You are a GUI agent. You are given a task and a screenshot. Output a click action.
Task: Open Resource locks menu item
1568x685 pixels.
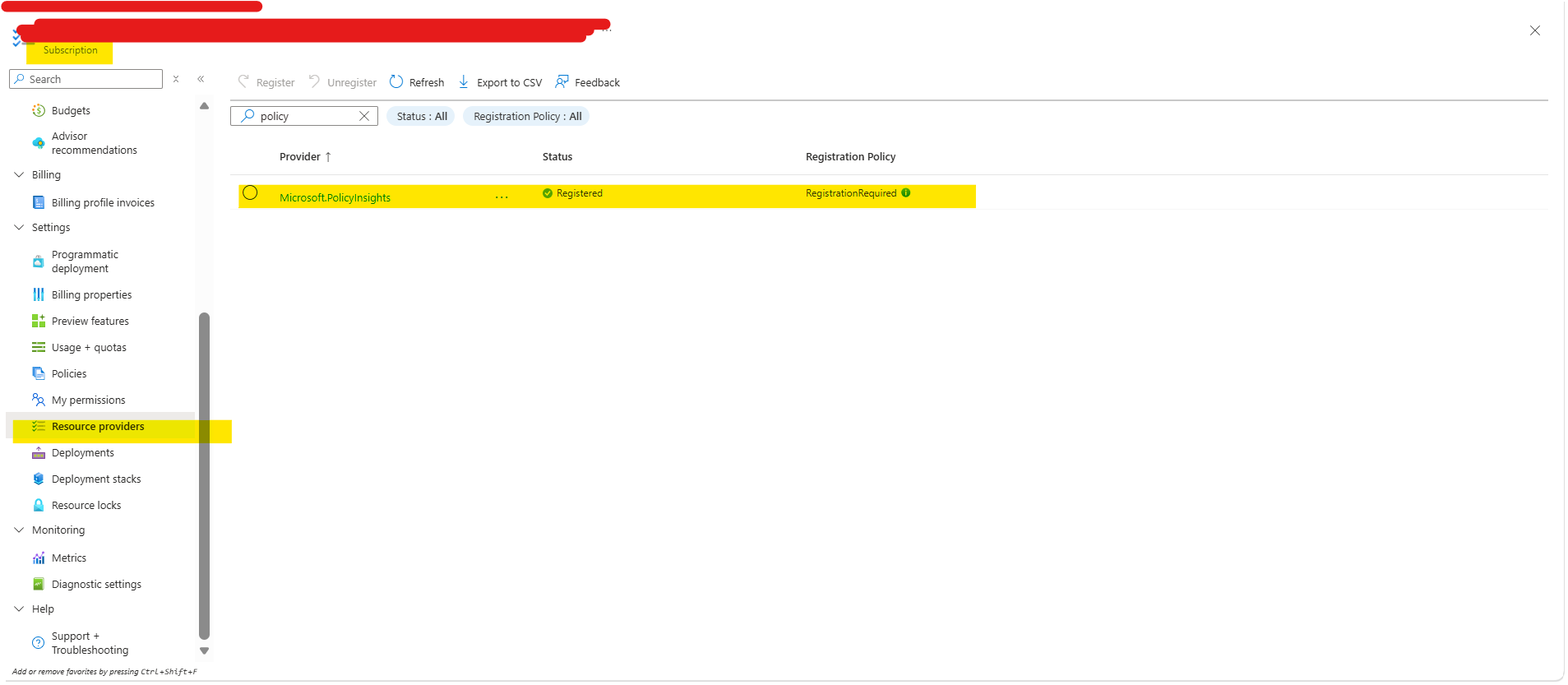pos(86,505)
